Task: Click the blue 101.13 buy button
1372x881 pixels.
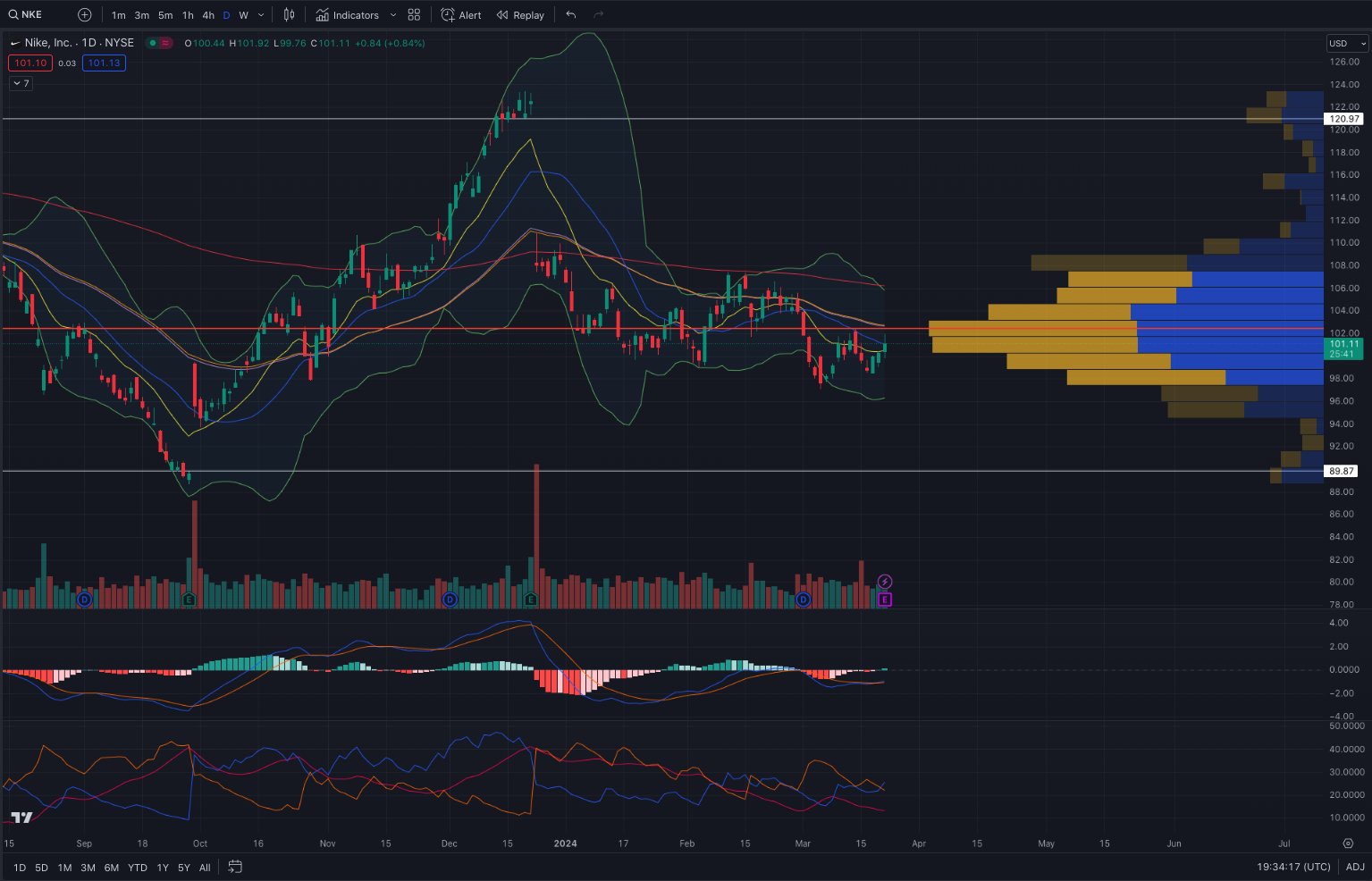Action: (x=104, y=63)
